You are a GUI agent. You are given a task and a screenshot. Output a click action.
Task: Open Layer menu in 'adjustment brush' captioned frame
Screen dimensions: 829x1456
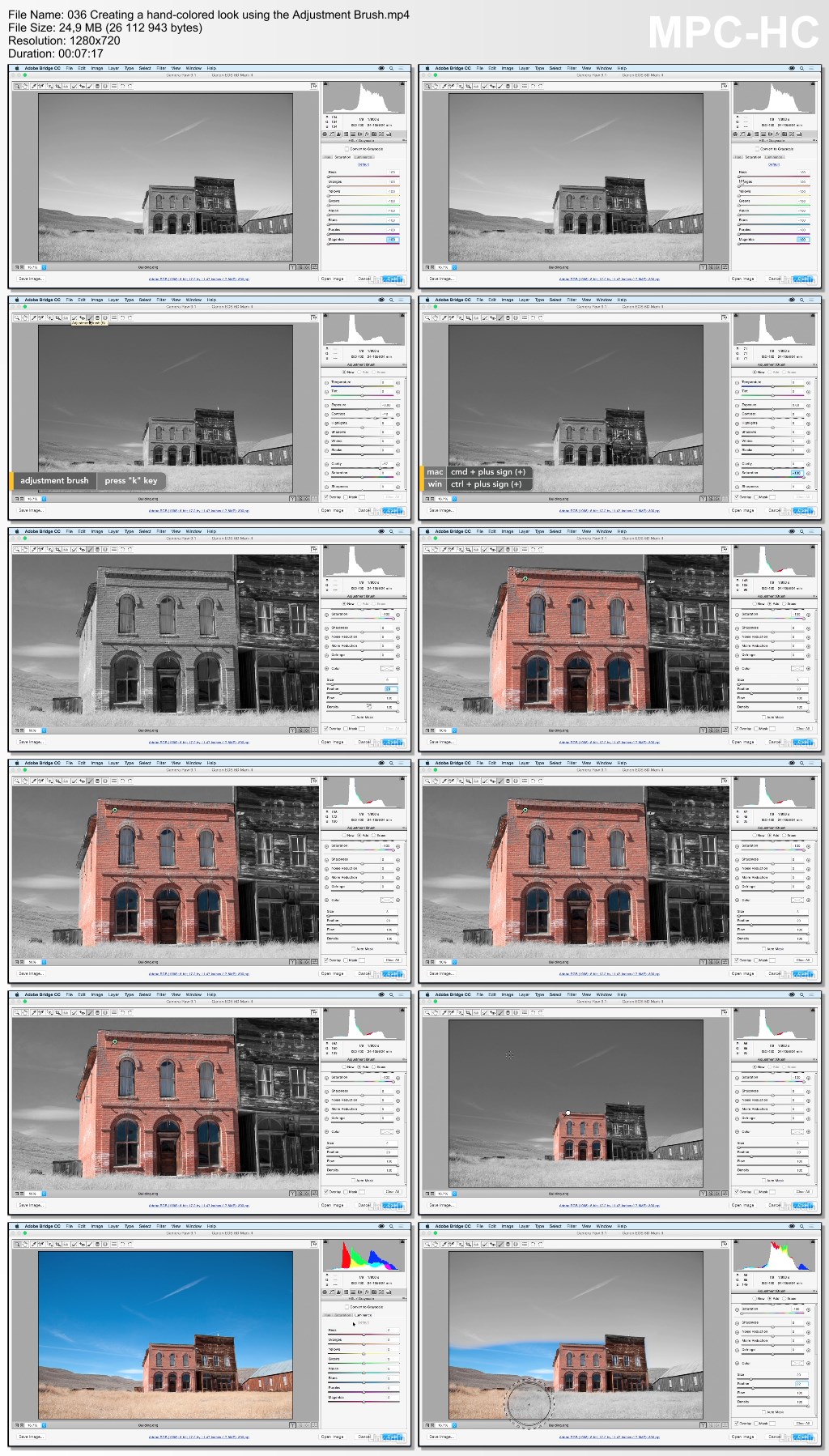click(113, 300)
